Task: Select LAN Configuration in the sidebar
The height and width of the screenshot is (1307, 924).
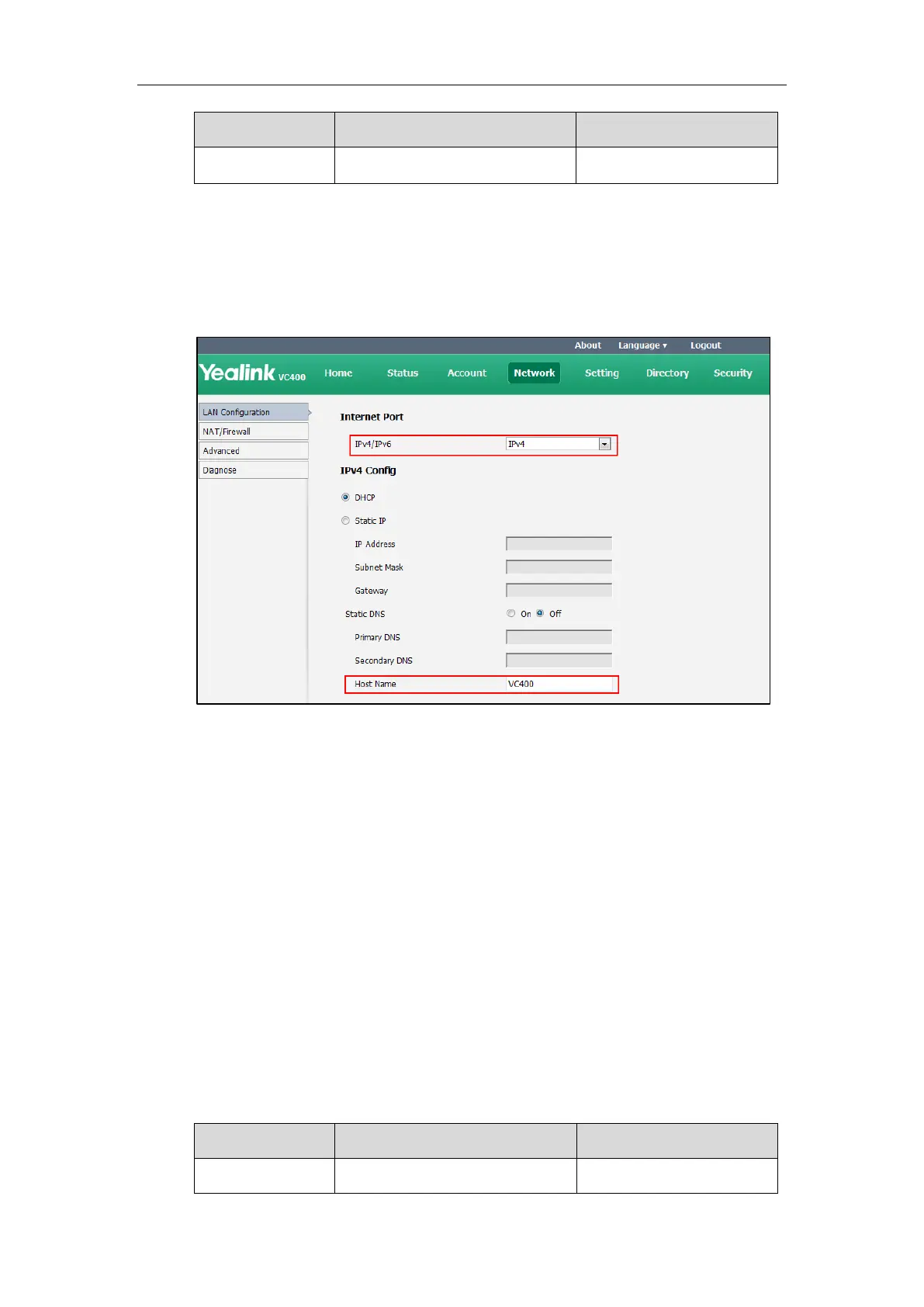Action: (x=254, y=412)
